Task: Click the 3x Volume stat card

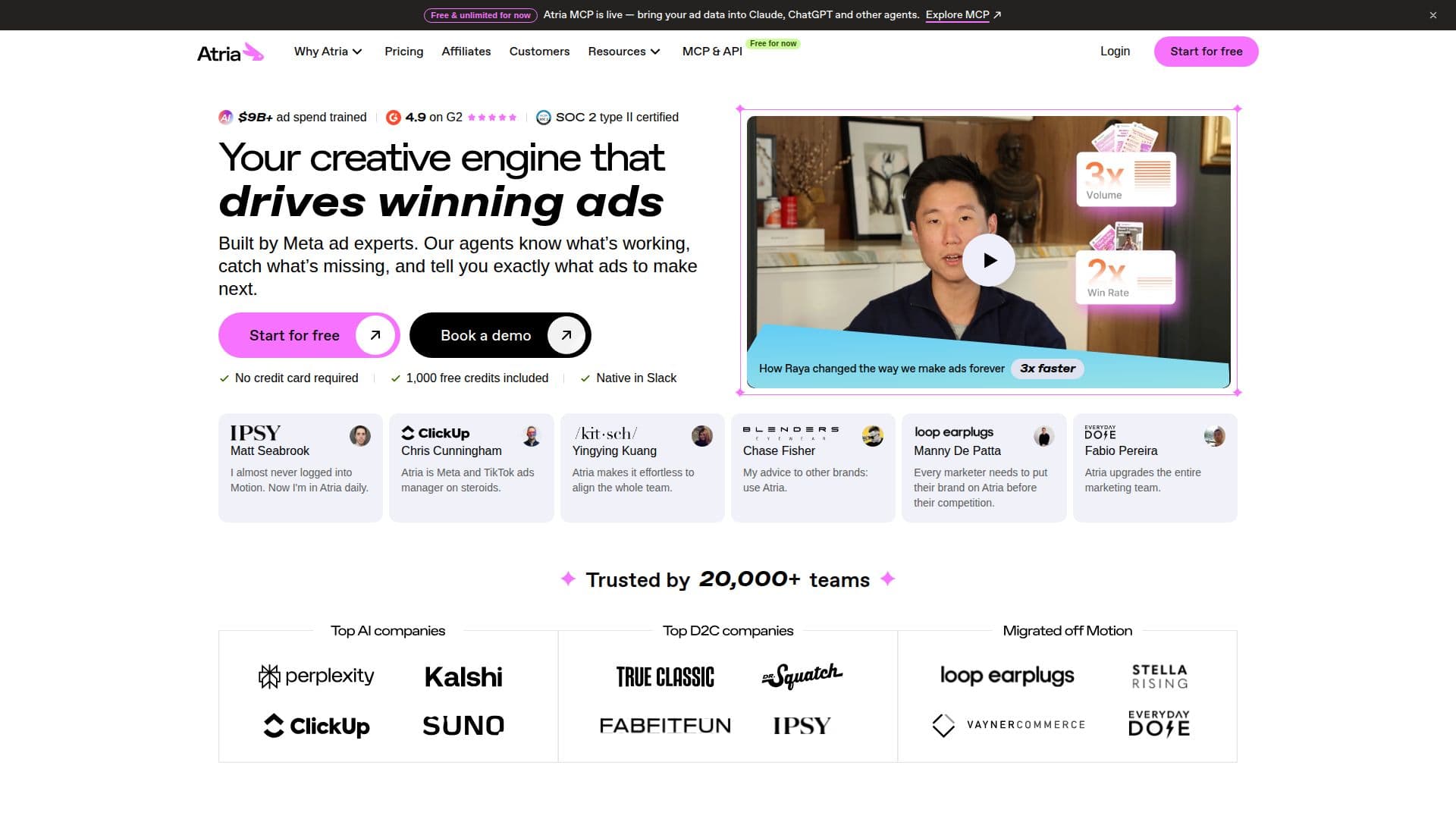Action: click(x=1126, y=179)
